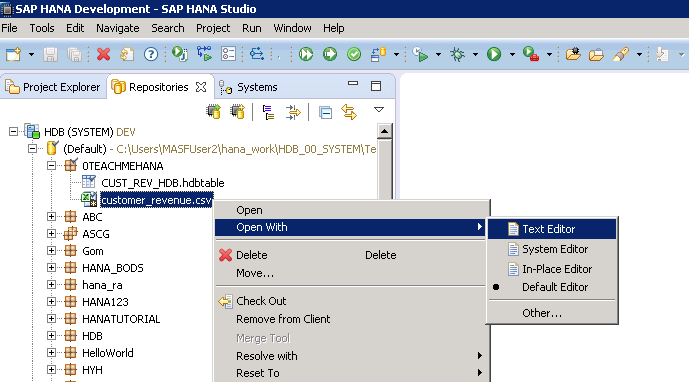Collapse the (Default) workspace node
This screenshot has width=689, height=382.
pyautogui.click(x=33, y=149)
